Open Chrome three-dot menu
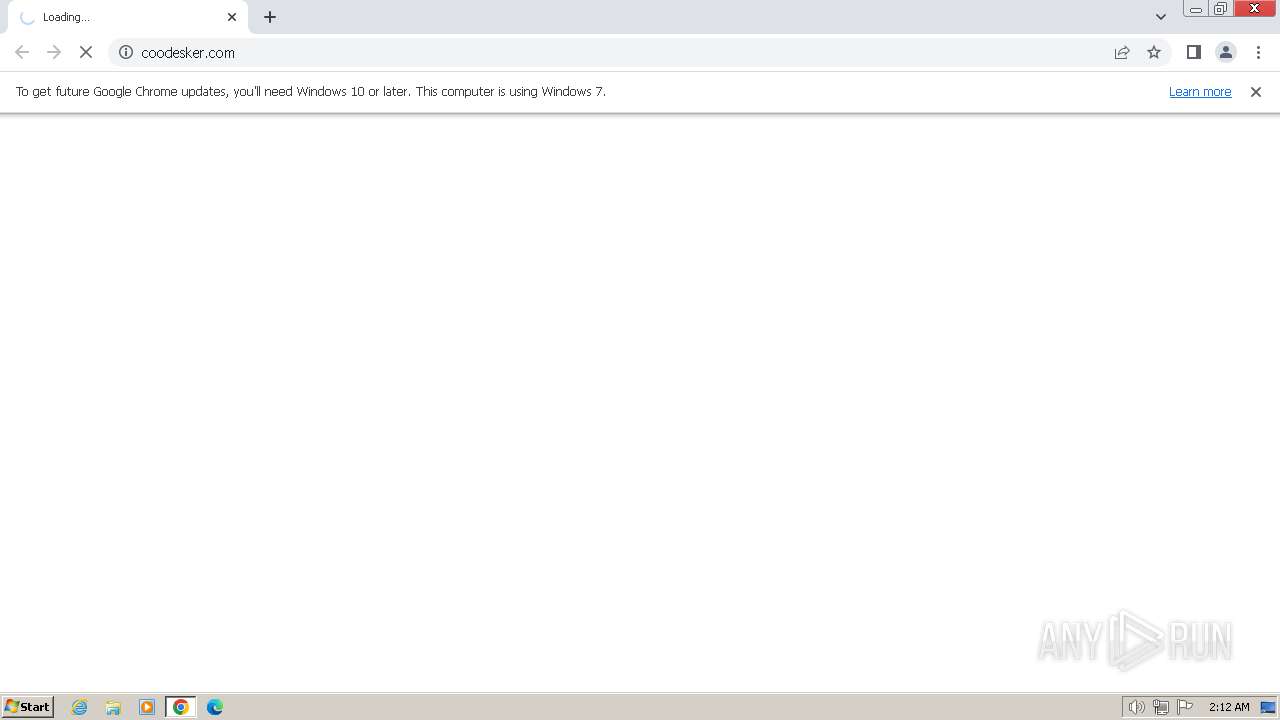This screenshot has height=720, width=1280. coord(1258,52)
